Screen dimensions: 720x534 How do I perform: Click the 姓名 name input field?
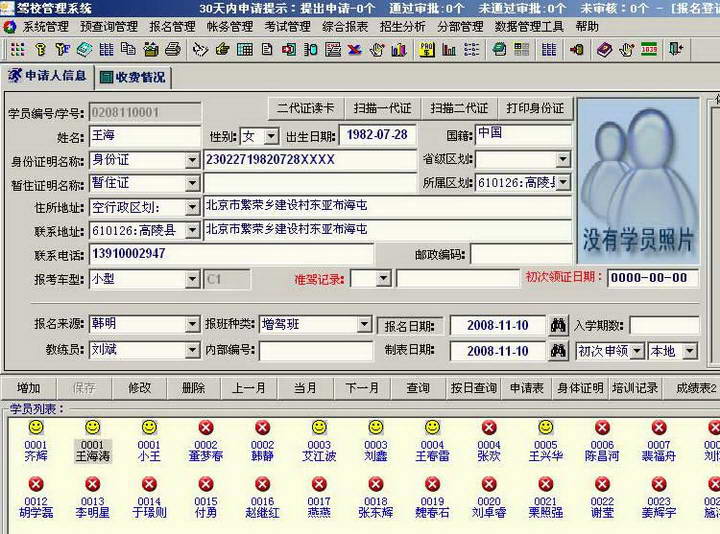coord(145,136)
